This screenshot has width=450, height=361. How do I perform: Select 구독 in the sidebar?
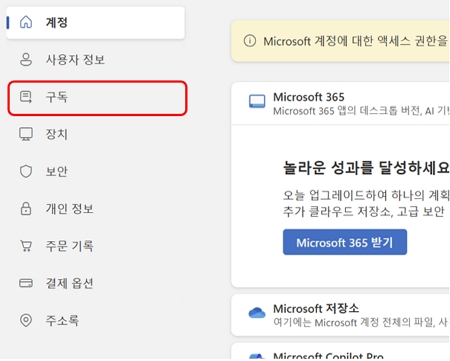(97, 98)
